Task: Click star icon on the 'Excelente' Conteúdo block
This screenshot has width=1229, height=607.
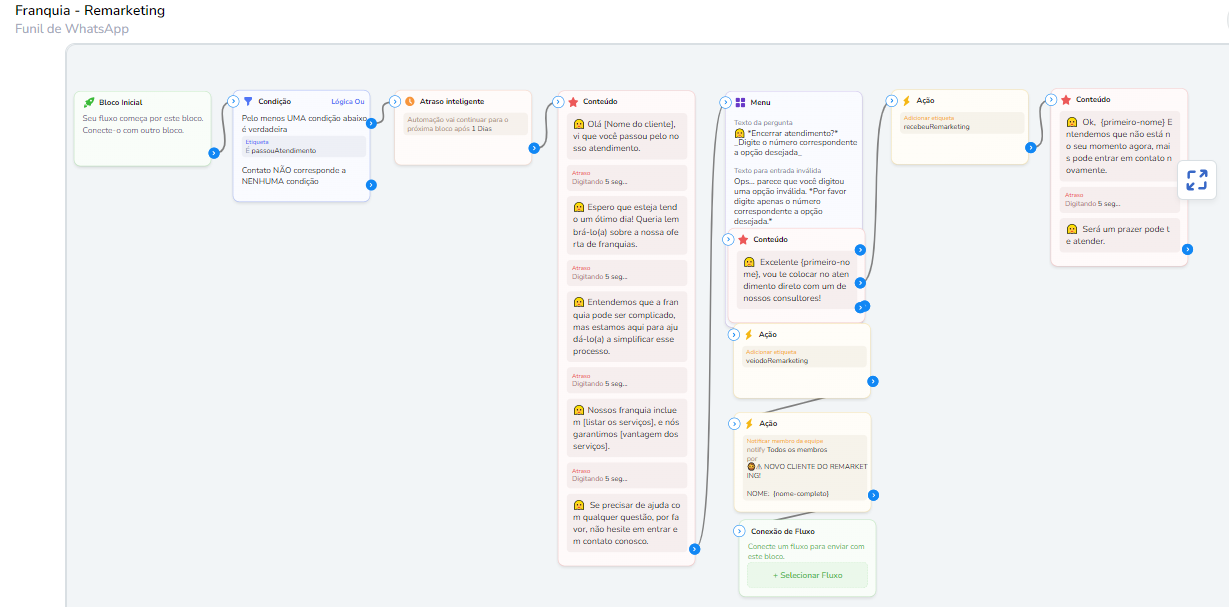Action: (x=743, y=239)
